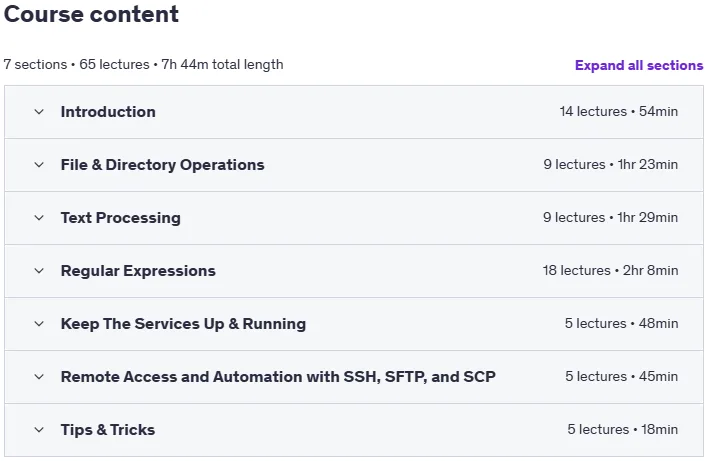709x461 pixels.
Task: Click Remote Access and Automation with SSH title
Action: pos(278,376)
